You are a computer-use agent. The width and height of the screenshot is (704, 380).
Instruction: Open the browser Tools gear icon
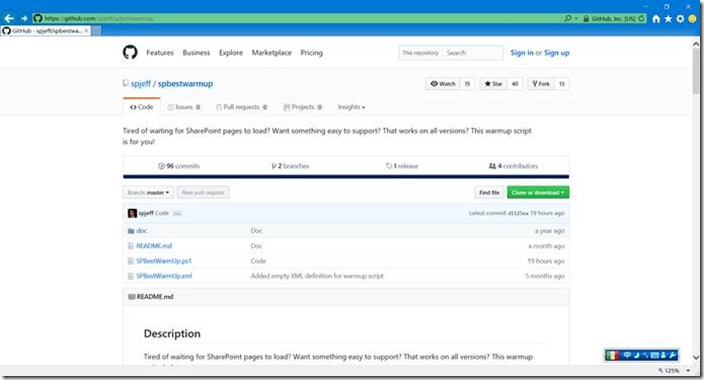(680, 18)
